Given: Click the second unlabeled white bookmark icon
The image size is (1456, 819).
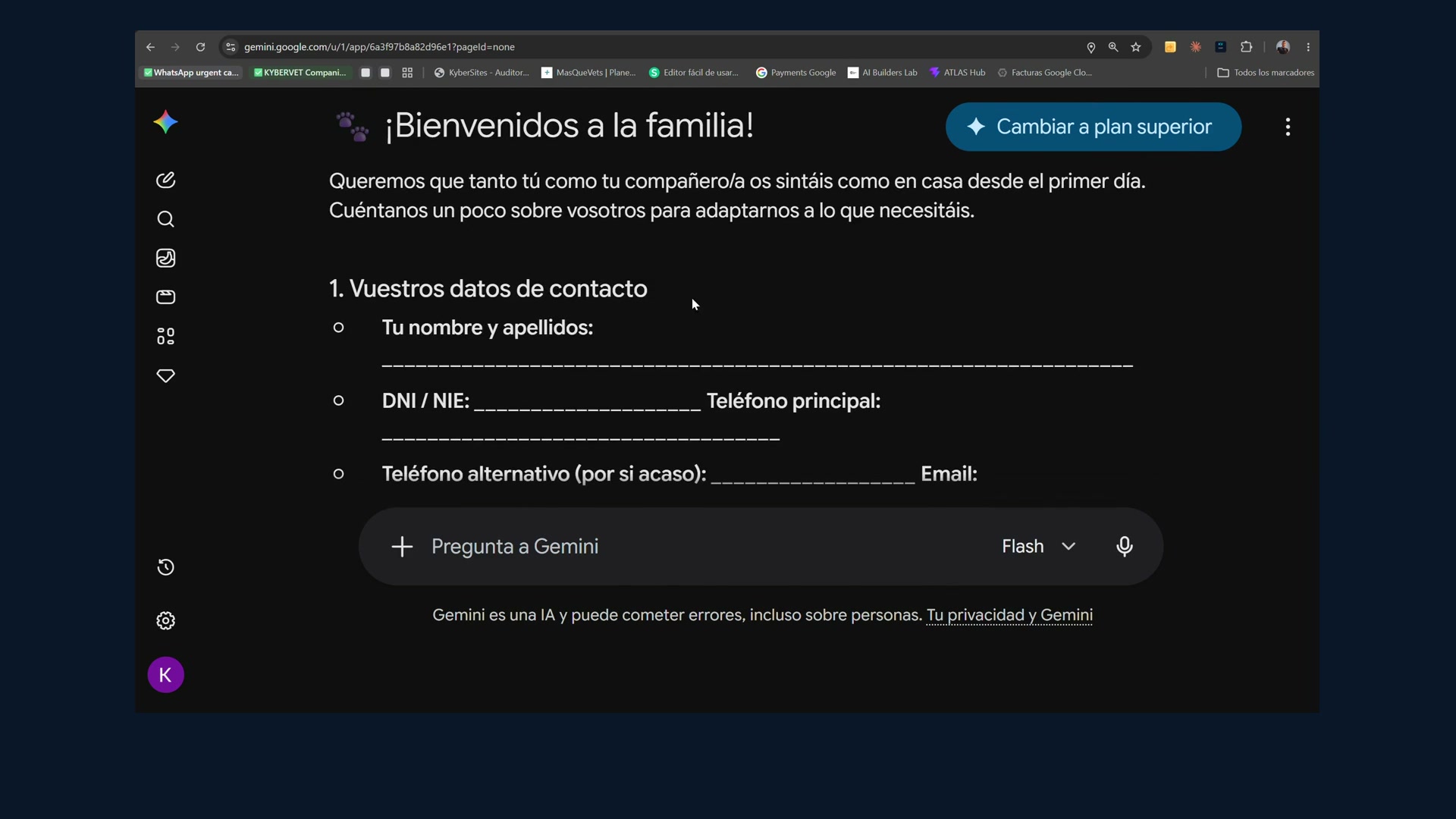Looking at the screenshot, I should [x=385, y=73].
